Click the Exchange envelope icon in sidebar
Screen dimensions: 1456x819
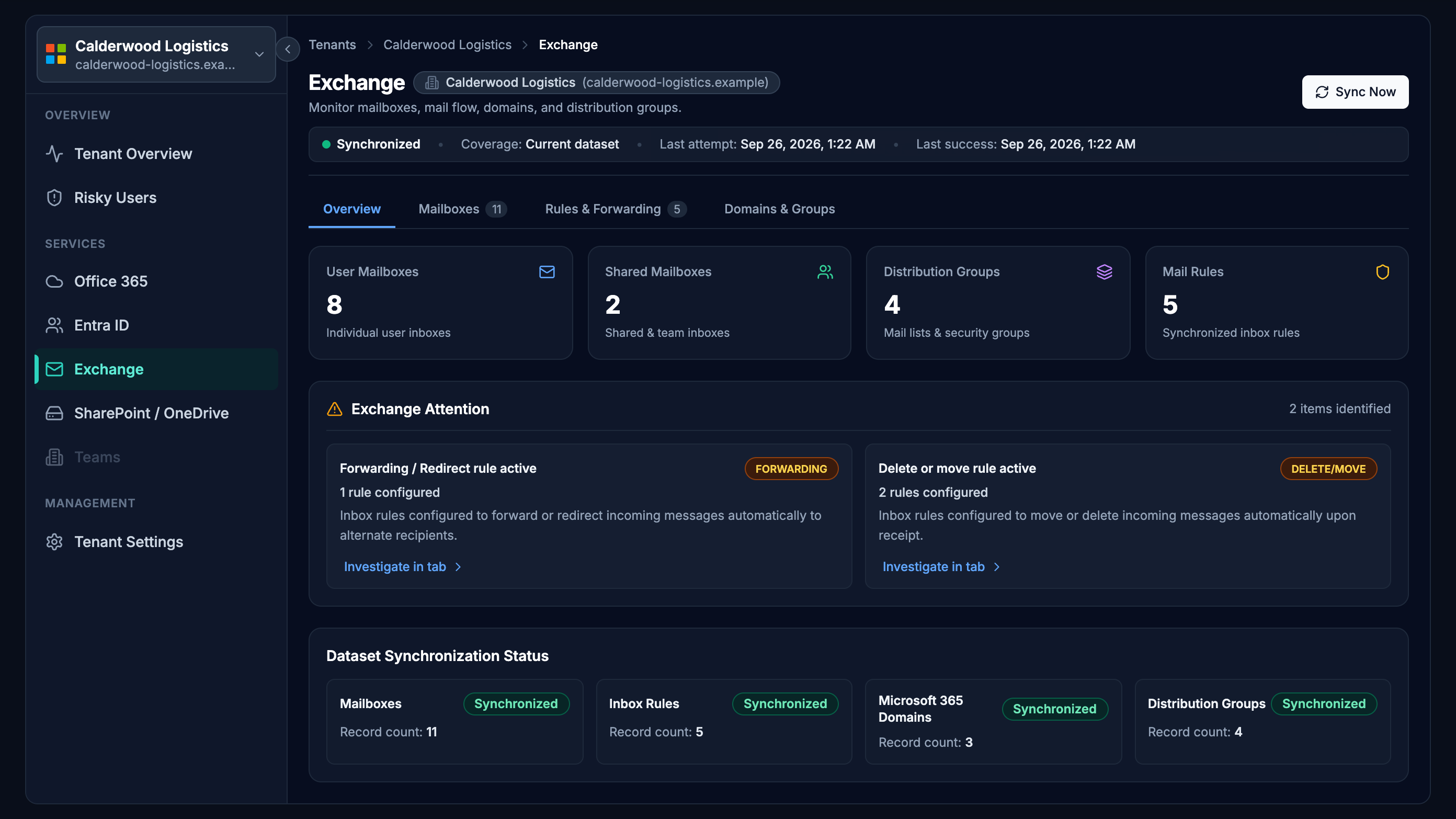(x=54, y=369)
